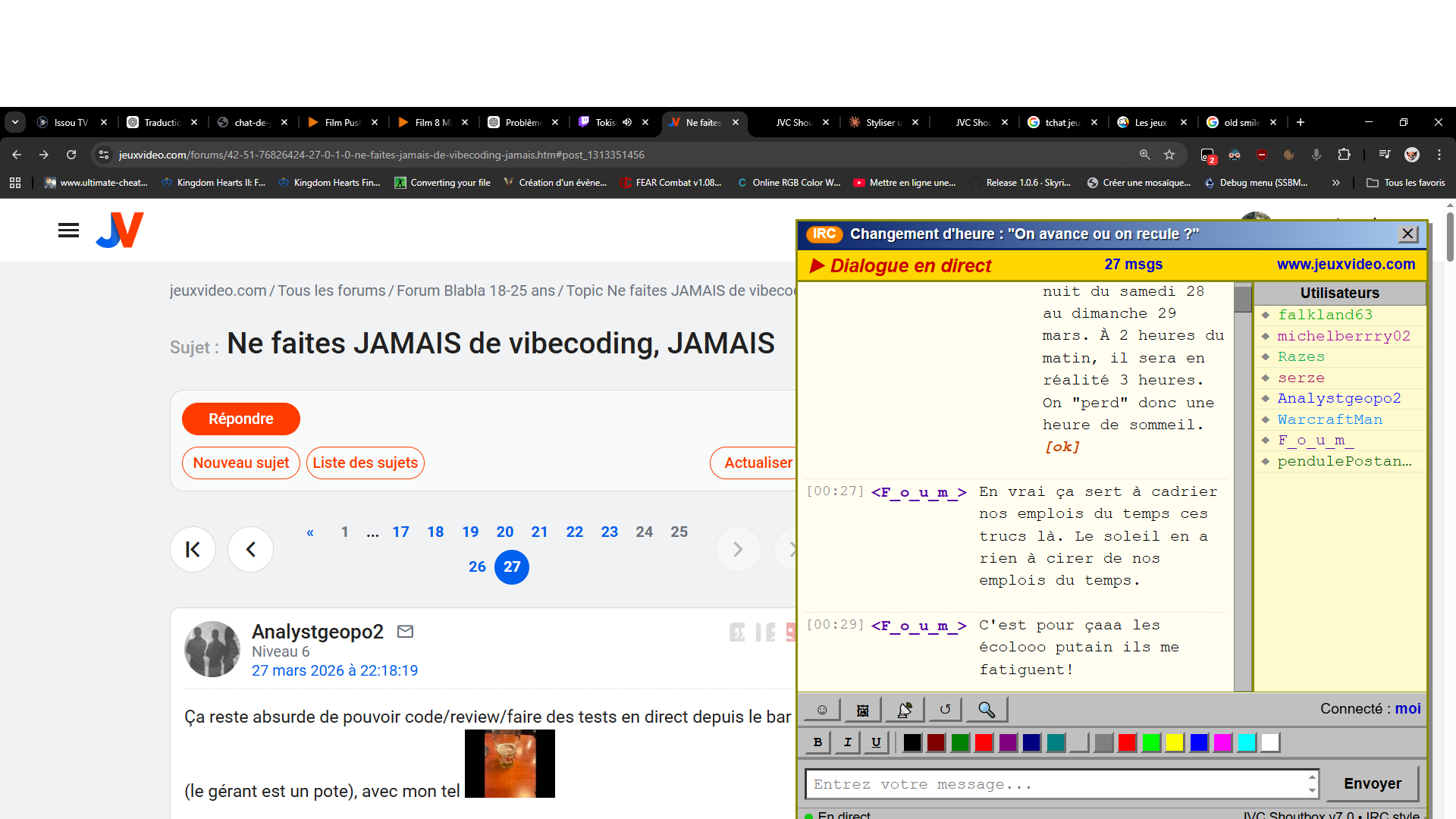
Task: Toggle italic formatting in chat toolbar
Action: (x=847, y=742)
